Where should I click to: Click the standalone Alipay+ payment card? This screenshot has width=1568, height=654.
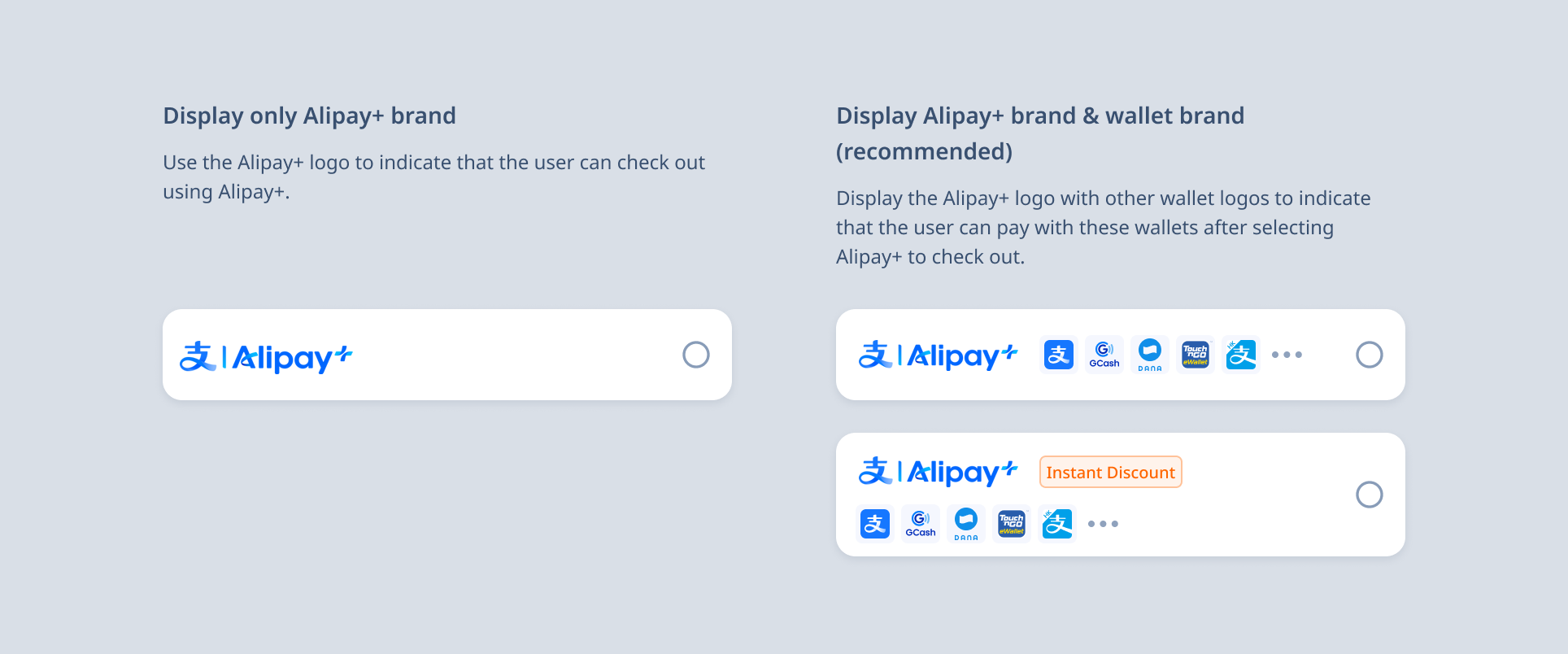coord(446,354)
